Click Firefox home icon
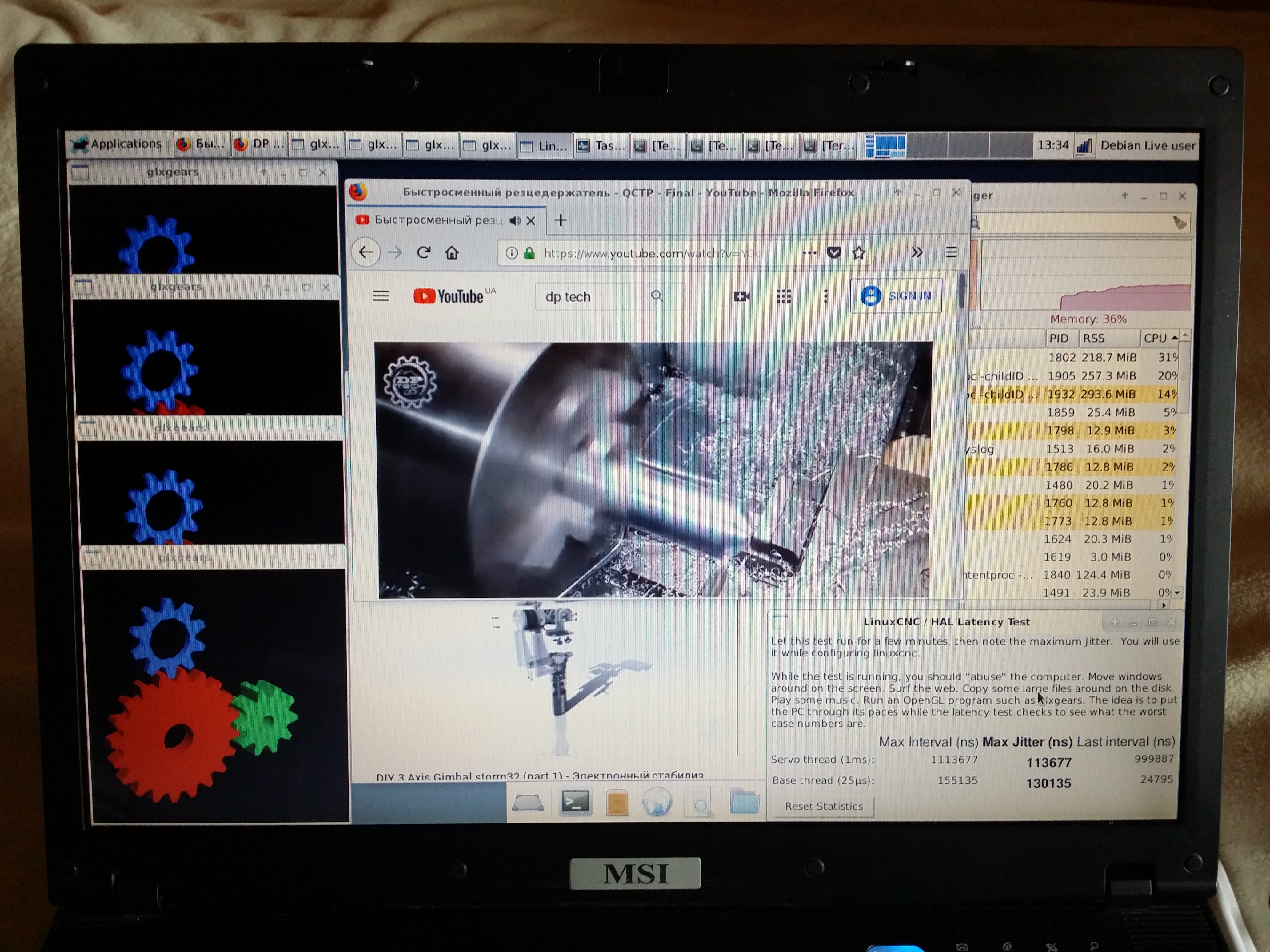 [x=452, y=252]
